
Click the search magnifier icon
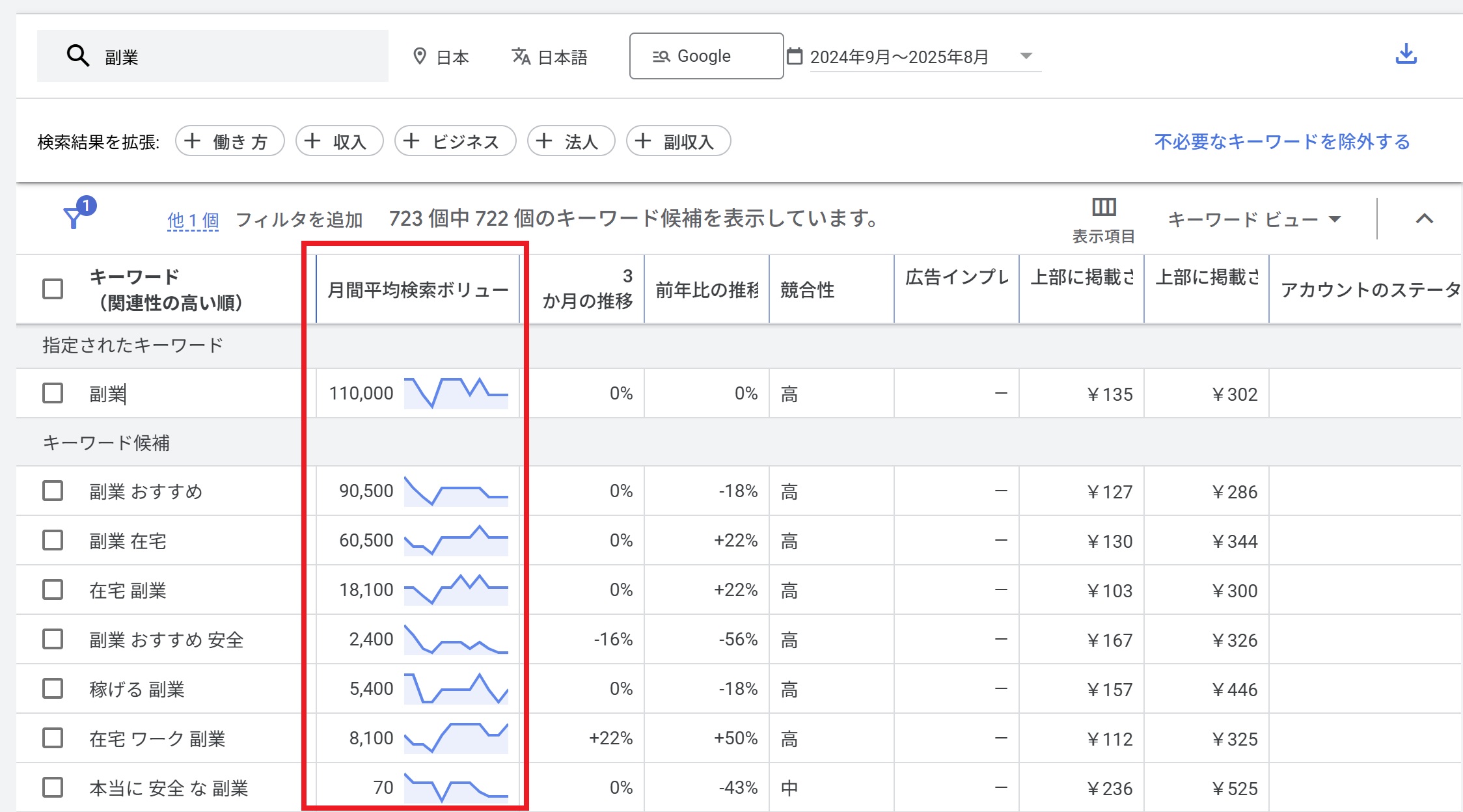77,56
